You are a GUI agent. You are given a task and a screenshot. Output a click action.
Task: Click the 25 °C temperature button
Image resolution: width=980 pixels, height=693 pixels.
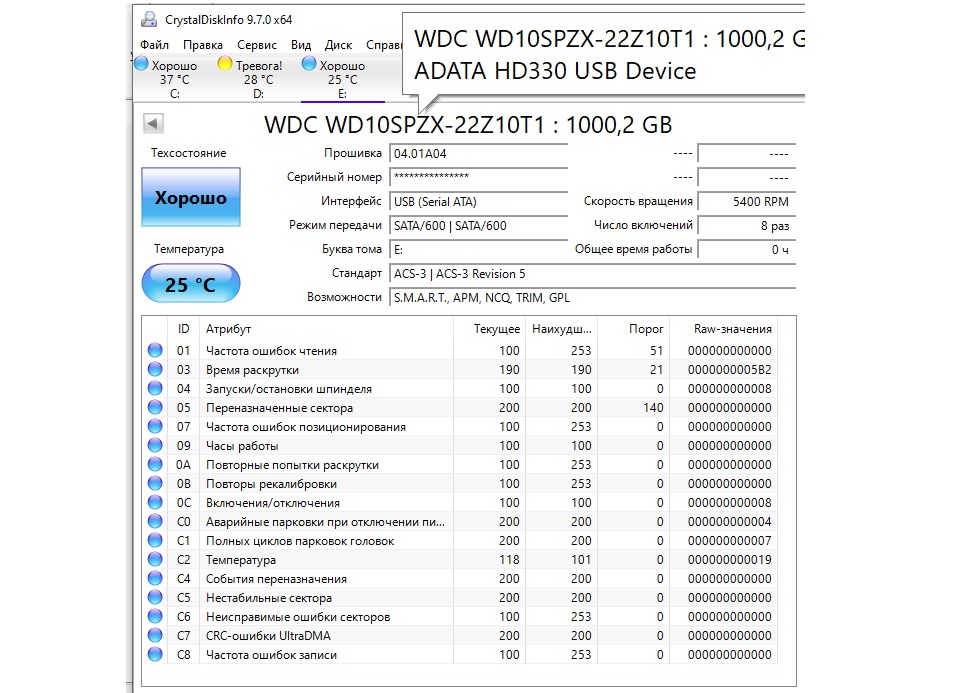tap(191, 284)
